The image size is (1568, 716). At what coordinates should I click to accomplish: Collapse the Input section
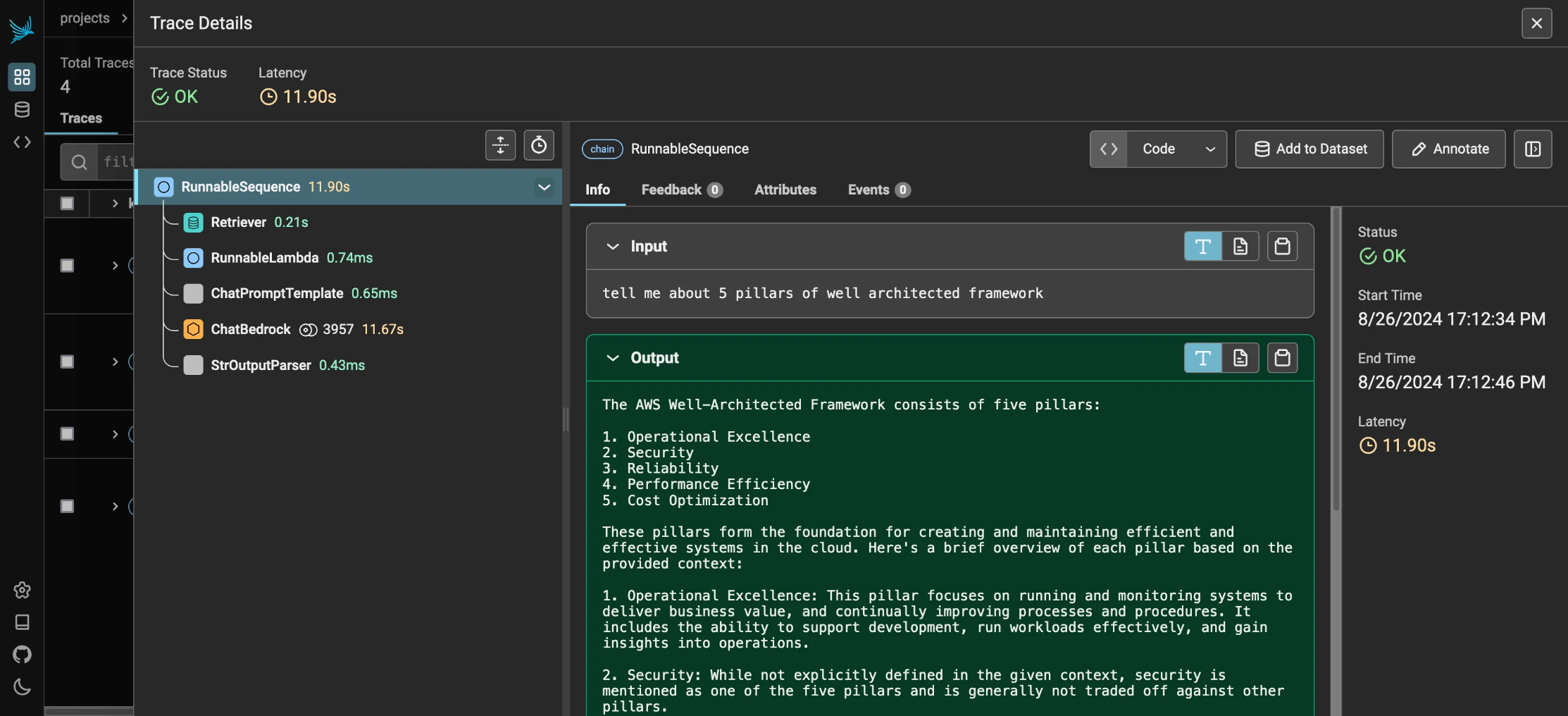[x=613, y=246]
